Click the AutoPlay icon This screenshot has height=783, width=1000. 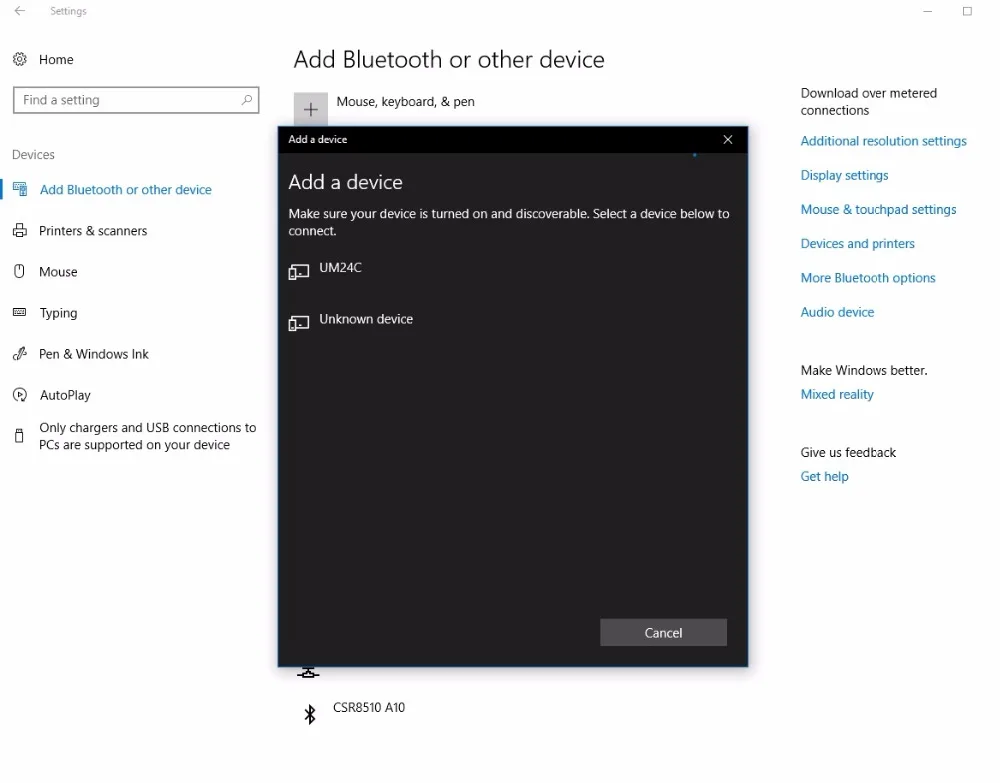coord(20,395)
